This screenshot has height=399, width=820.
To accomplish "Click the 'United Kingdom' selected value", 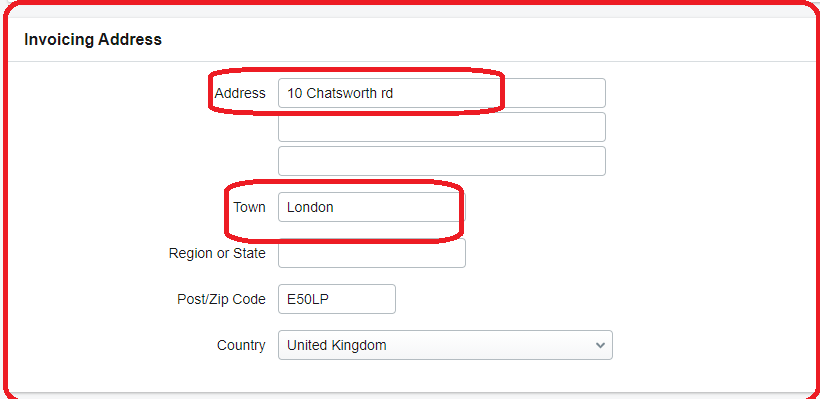I will click(337, 345).
